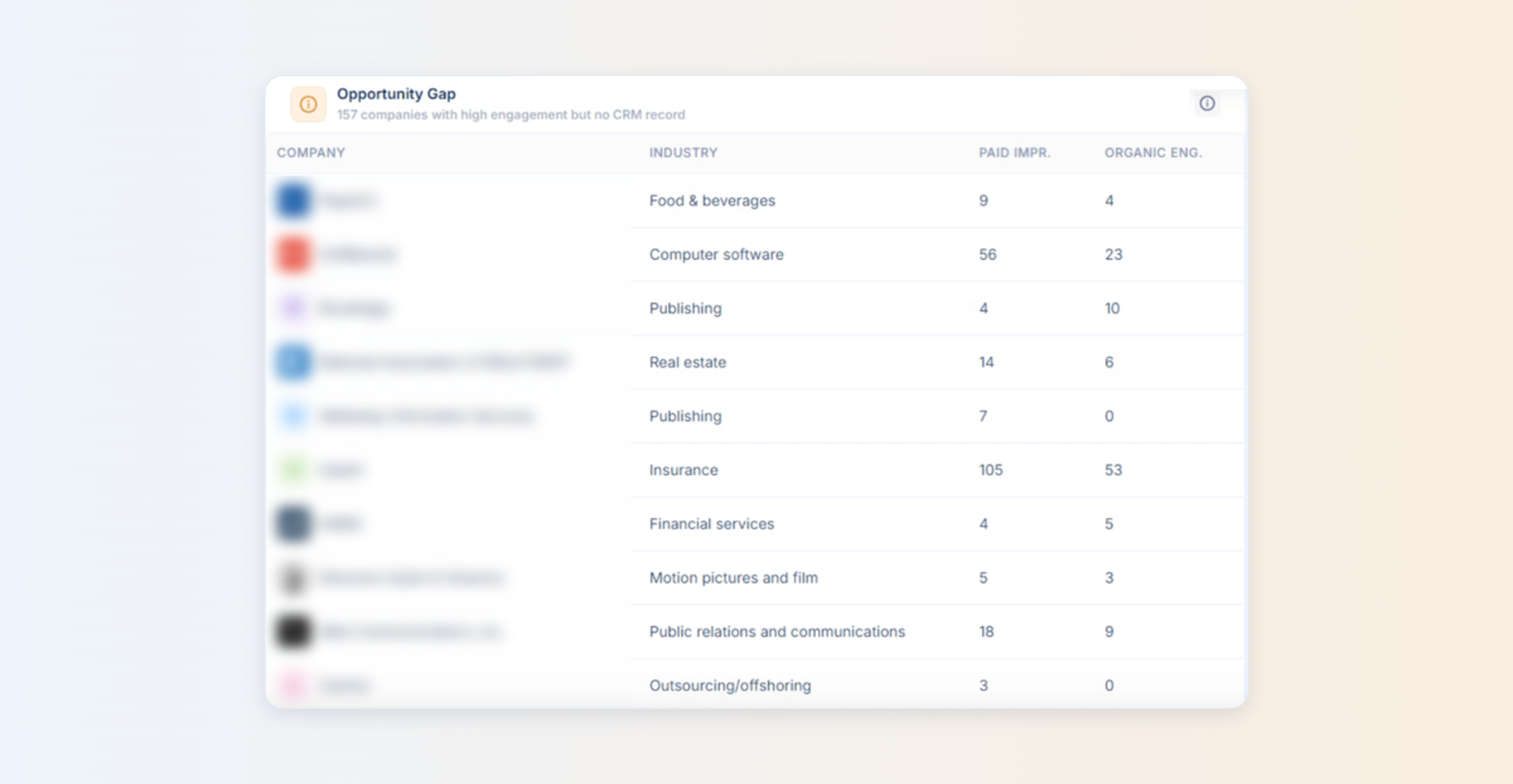
Task: Click the orange Opportunity Gap alert icon
Action: click(x=308, y=104)
